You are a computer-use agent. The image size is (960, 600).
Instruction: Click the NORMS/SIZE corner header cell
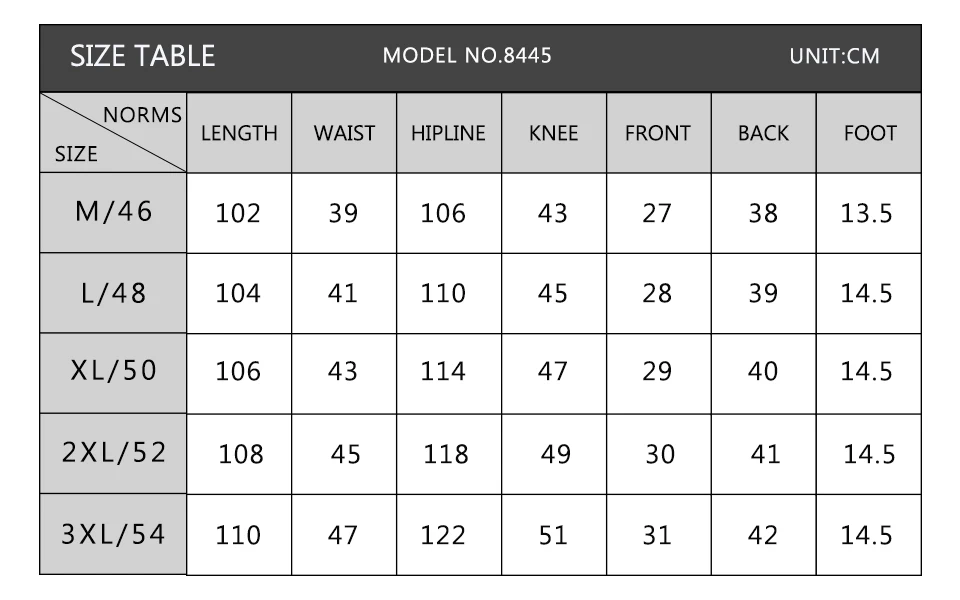click(113, 134)
